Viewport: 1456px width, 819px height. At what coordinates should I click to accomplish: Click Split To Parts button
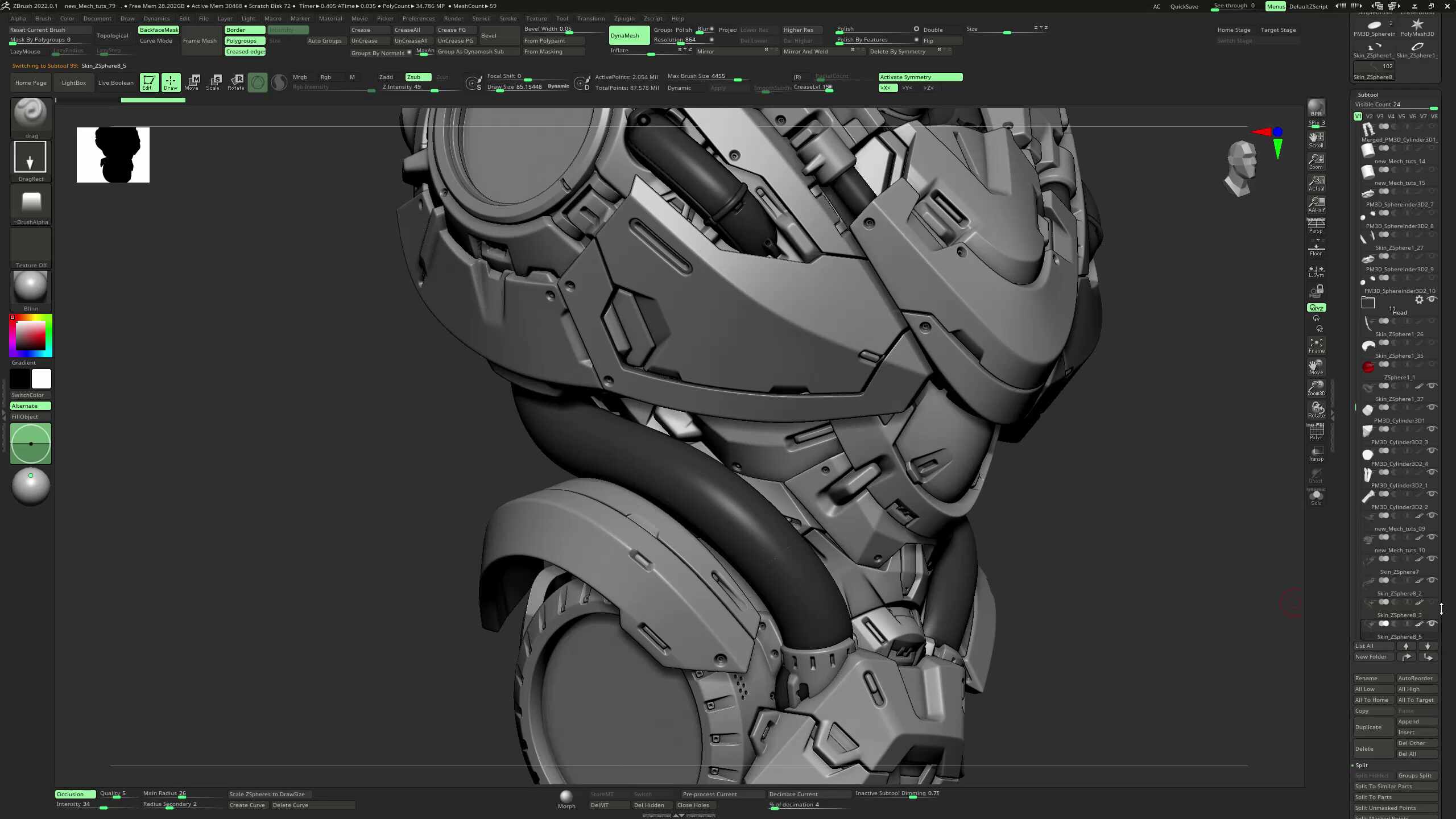(1395, 797)
